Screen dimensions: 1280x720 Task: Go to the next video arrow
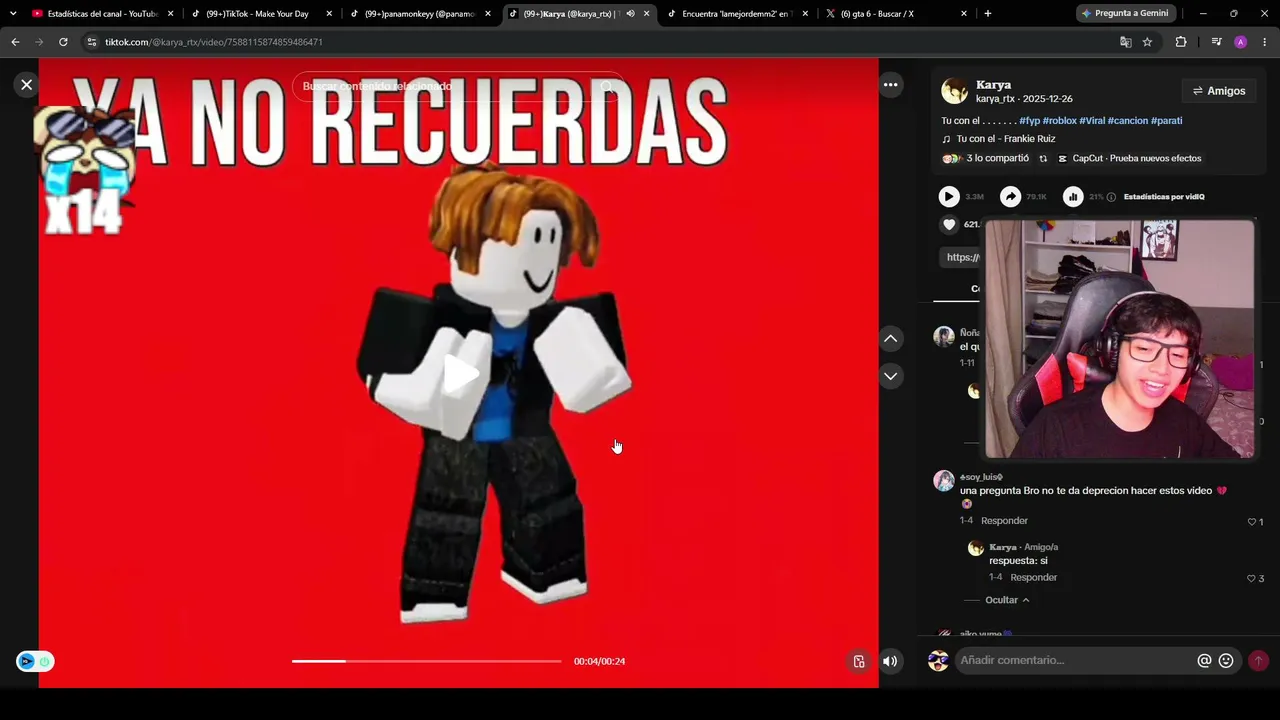click(x=890, y=376)
